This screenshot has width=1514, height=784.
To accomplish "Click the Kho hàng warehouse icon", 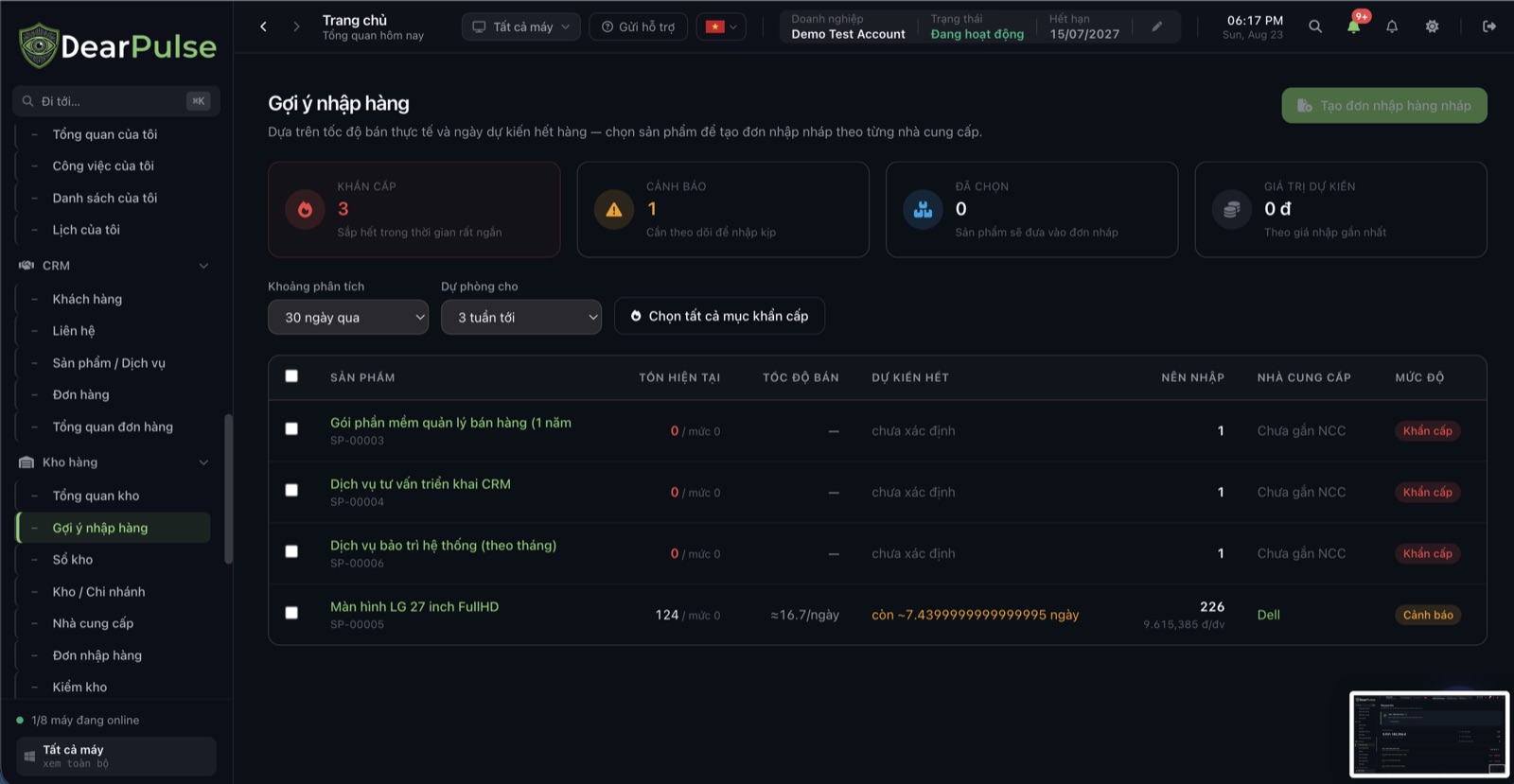I will point(26,462).
